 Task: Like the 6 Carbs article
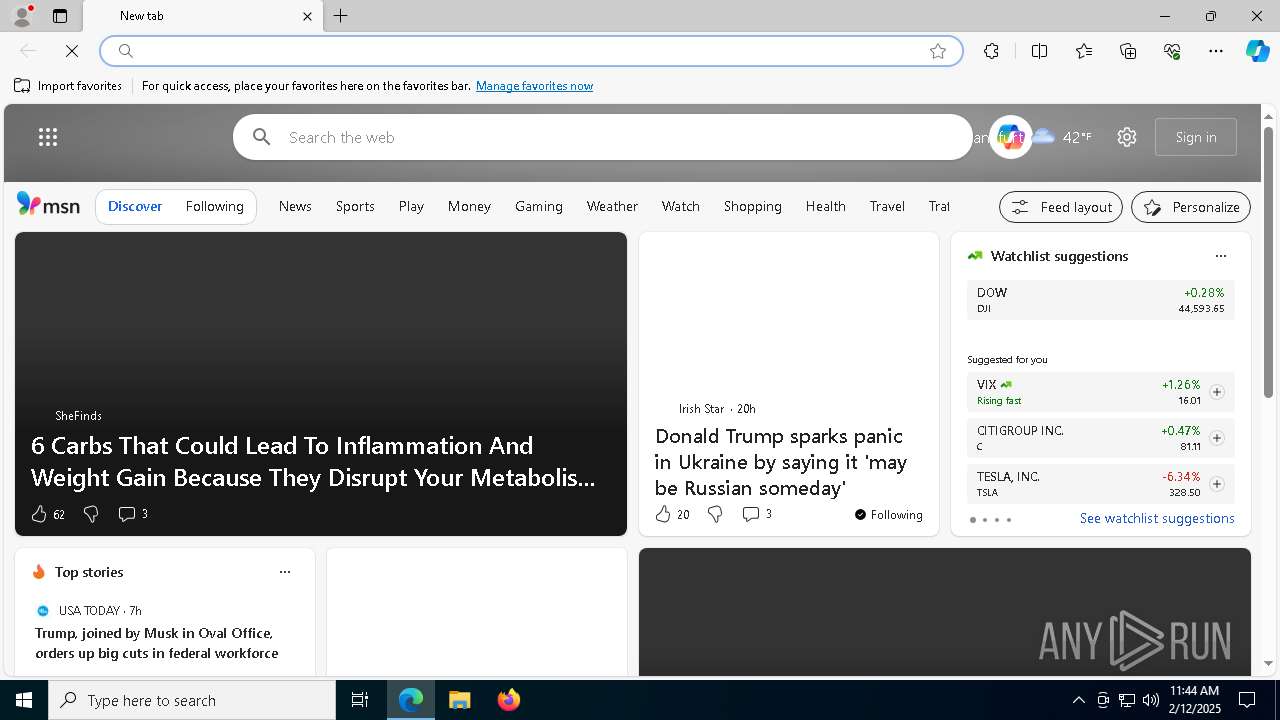pos(39,514)
